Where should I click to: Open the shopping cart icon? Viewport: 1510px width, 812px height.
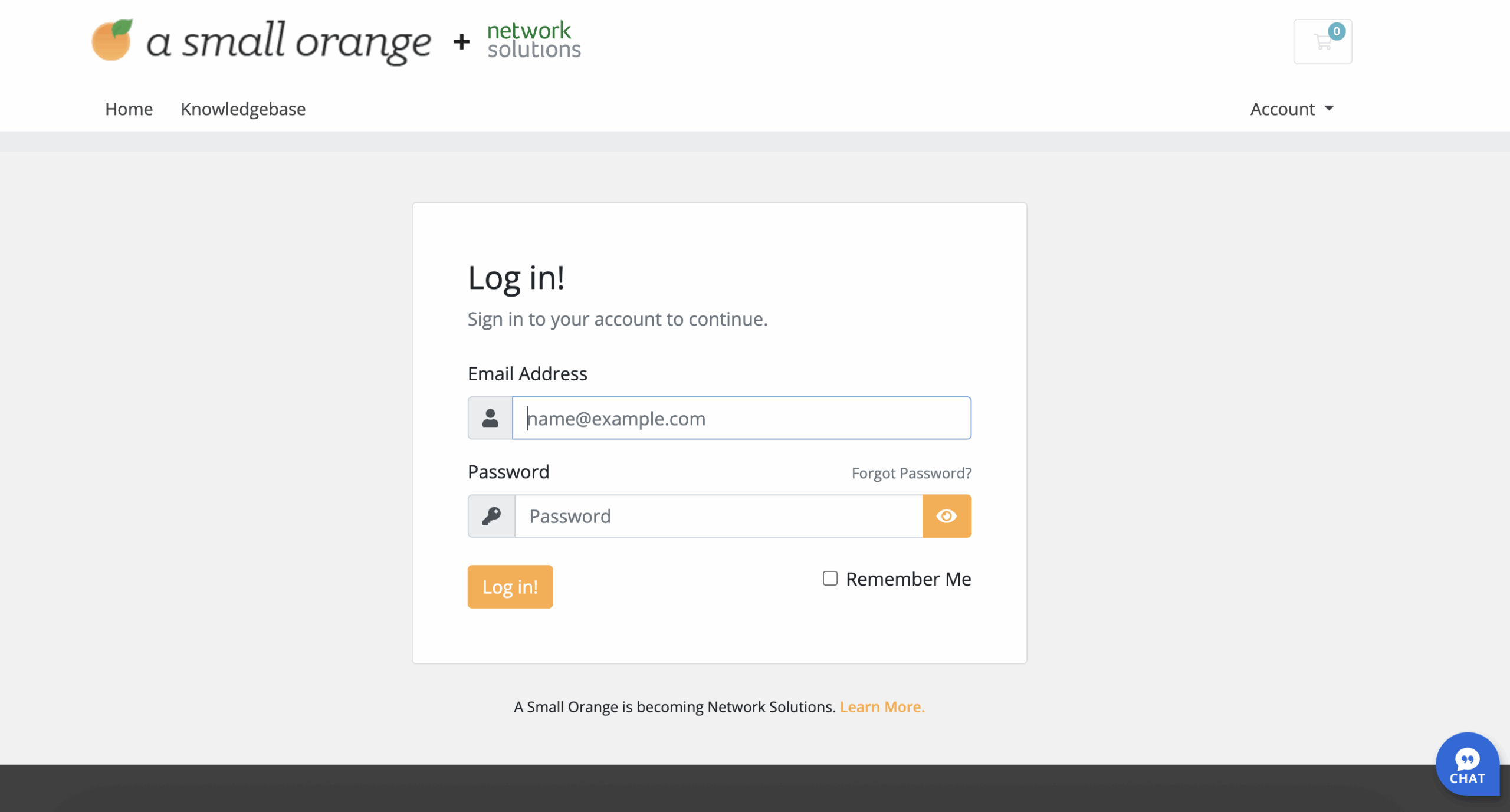tap(1321, 42)
